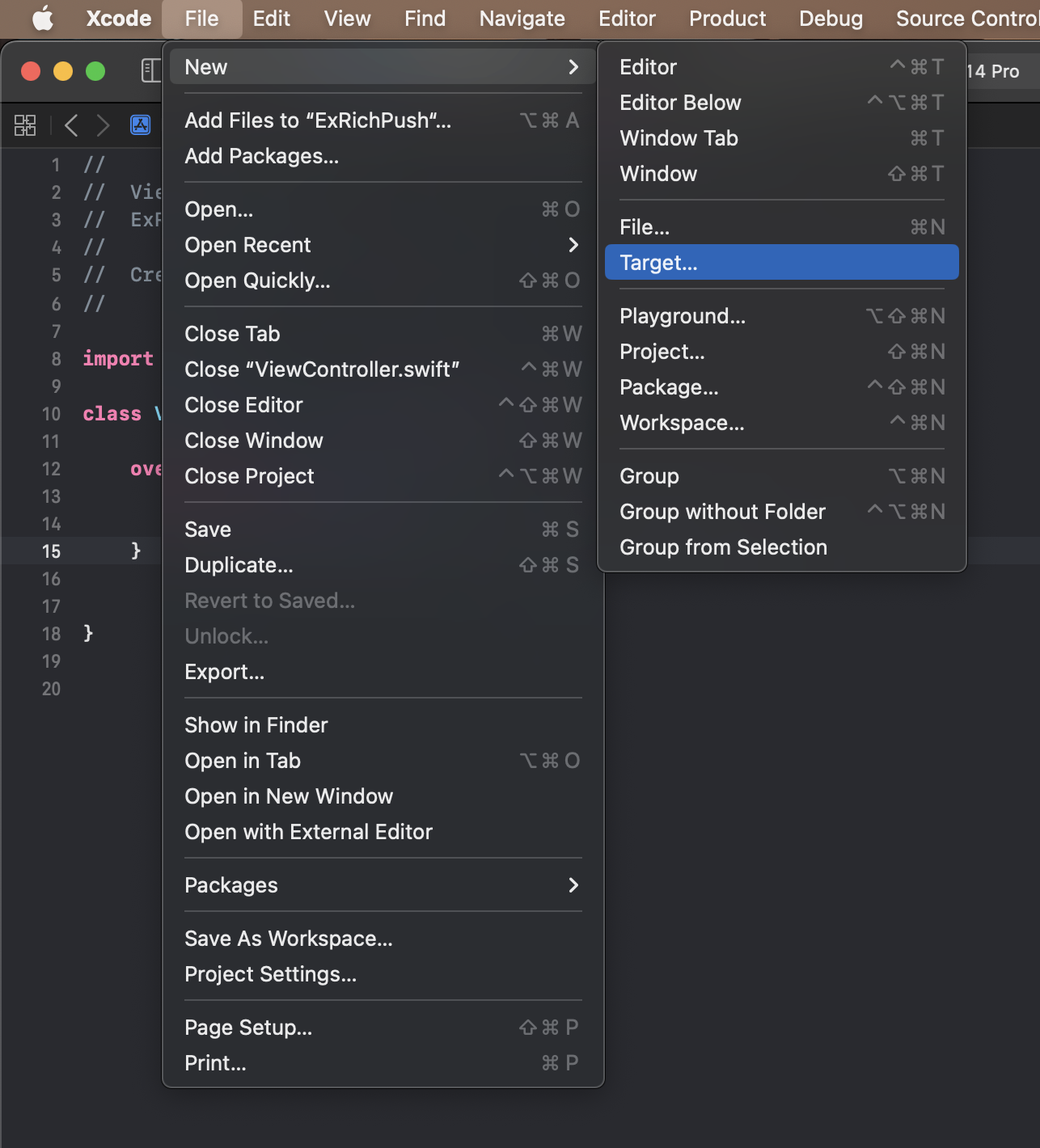Viewport: 1040px width, 1148px height.
Task: Expand the Open Recent submenu arrow
Action: [573, 245]
